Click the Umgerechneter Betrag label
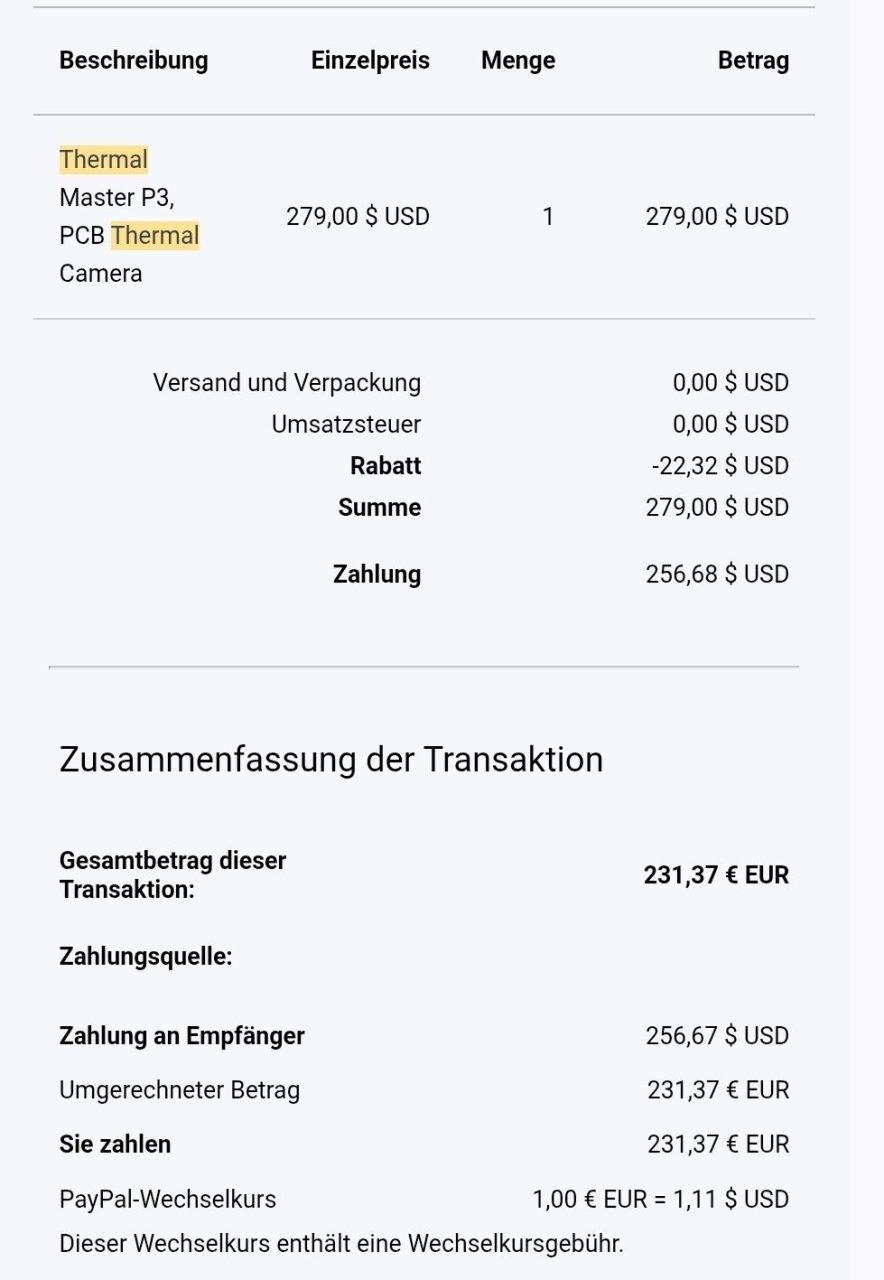 (x=179, y=1090)
